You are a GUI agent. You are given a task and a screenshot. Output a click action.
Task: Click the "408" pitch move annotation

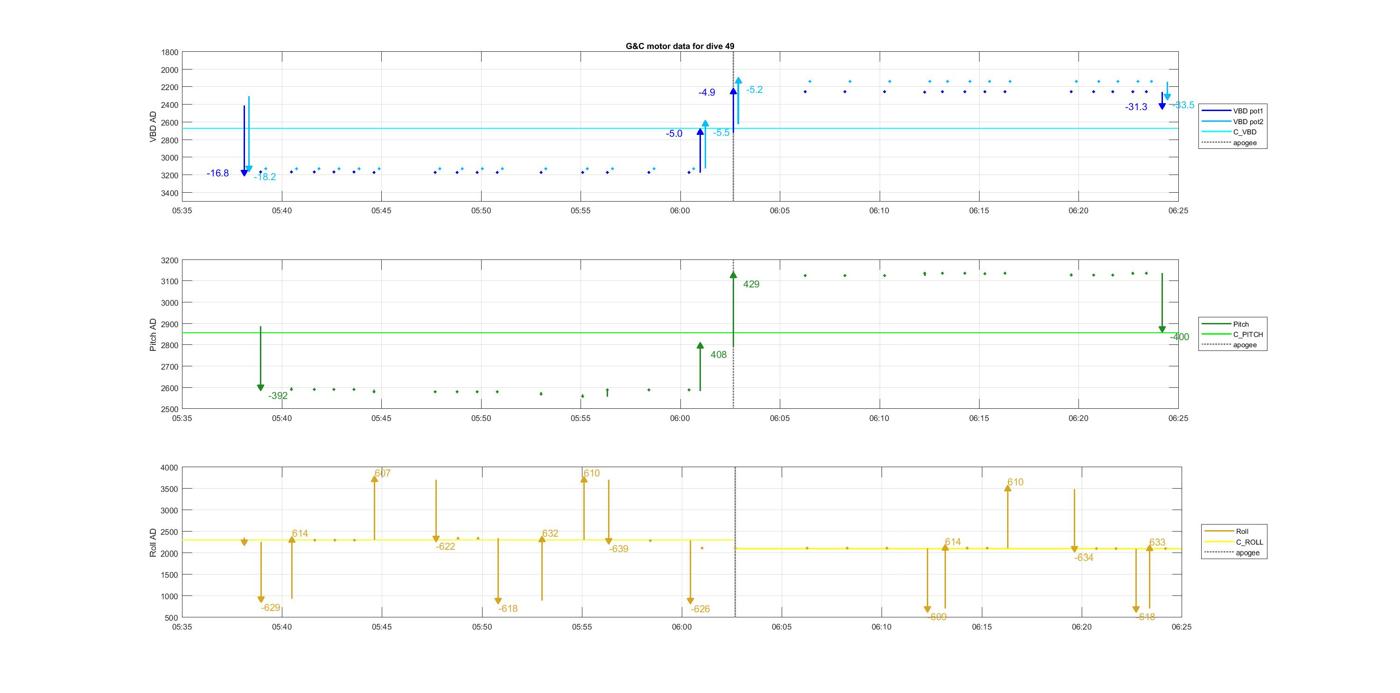pyautogui.click(x=719, y=355)
